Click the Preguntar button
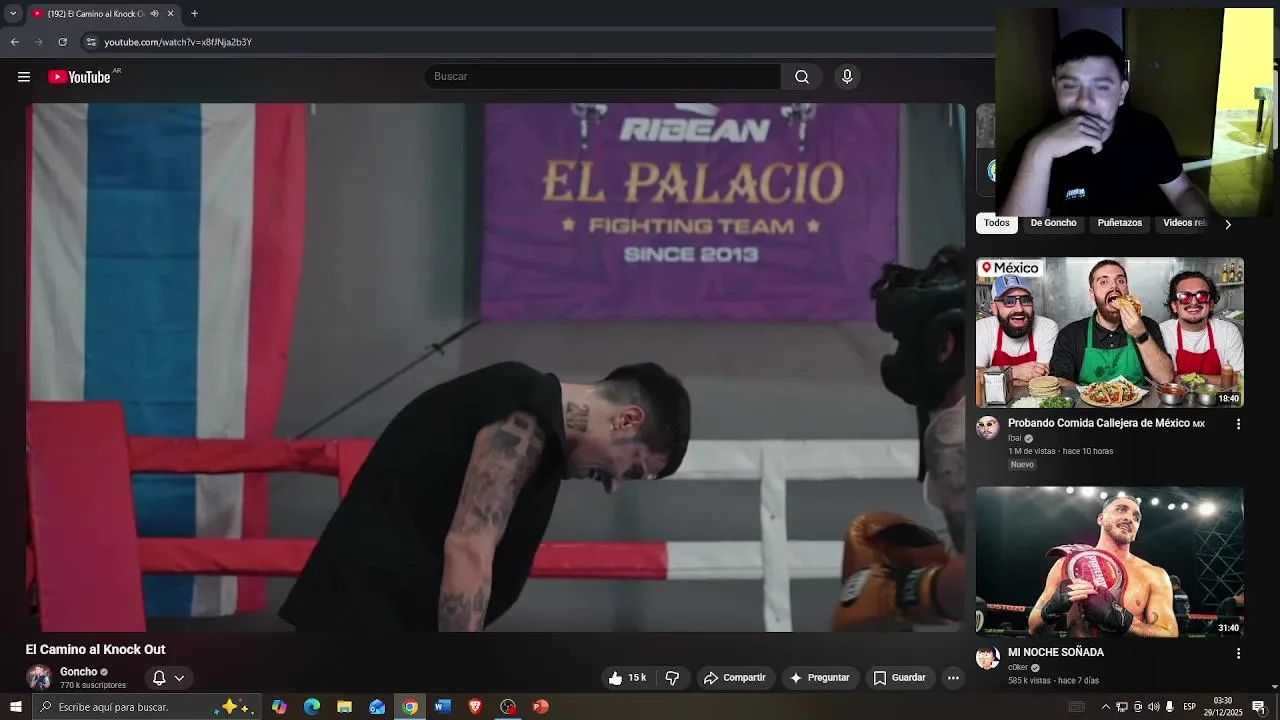The width and height of the screenshot is (1280, 720). coord(819,678)
